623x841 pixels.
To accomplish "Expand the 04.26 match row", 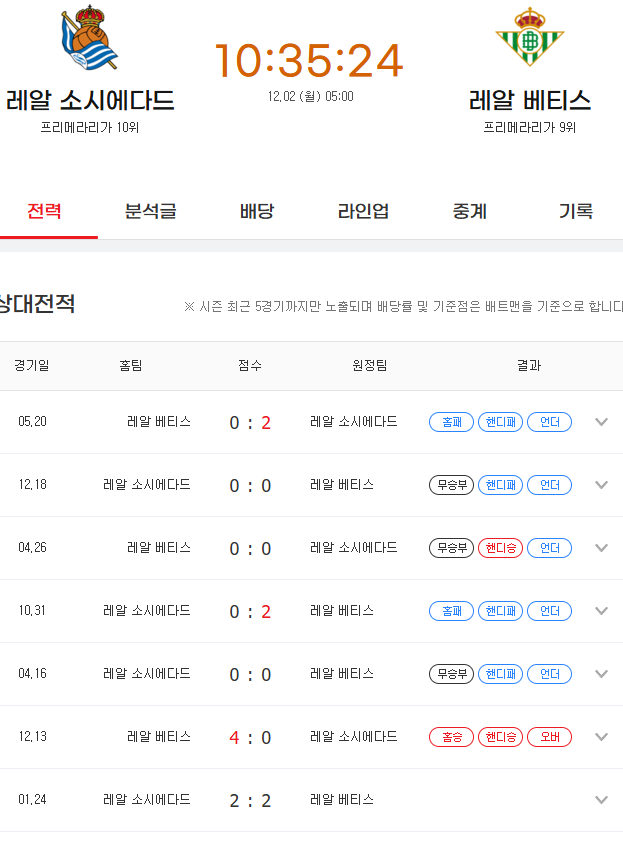I will click(602, 548).
